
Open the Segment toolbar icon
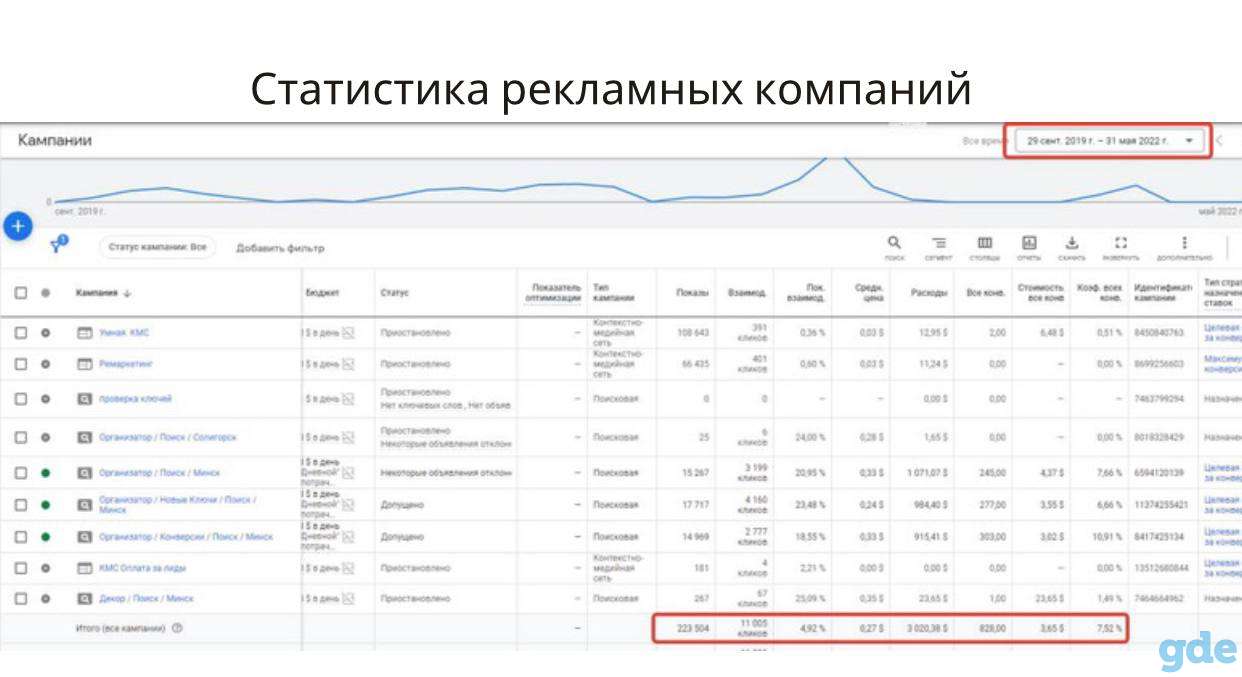click(939, 243)
